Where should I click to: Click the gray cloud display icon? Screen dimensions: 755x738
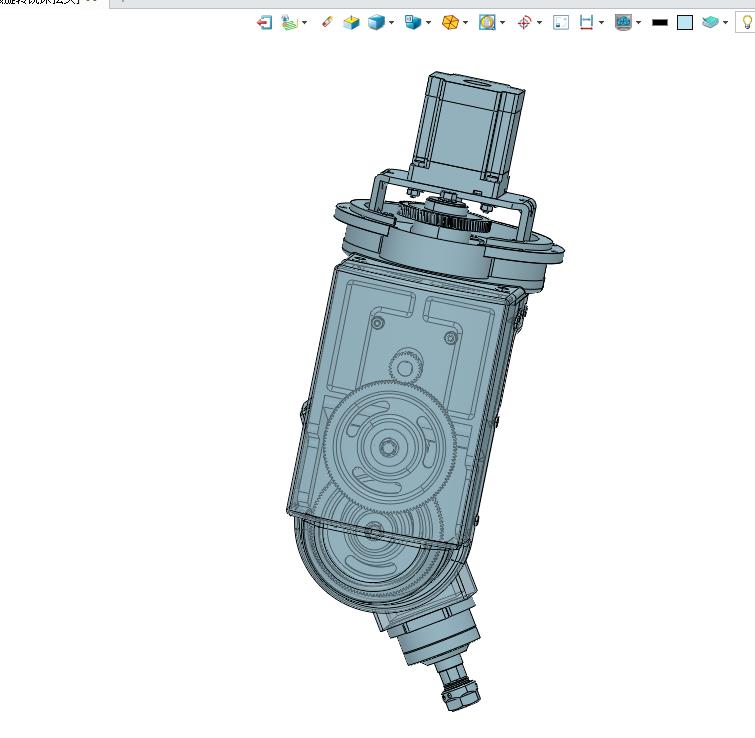[624, 22]
